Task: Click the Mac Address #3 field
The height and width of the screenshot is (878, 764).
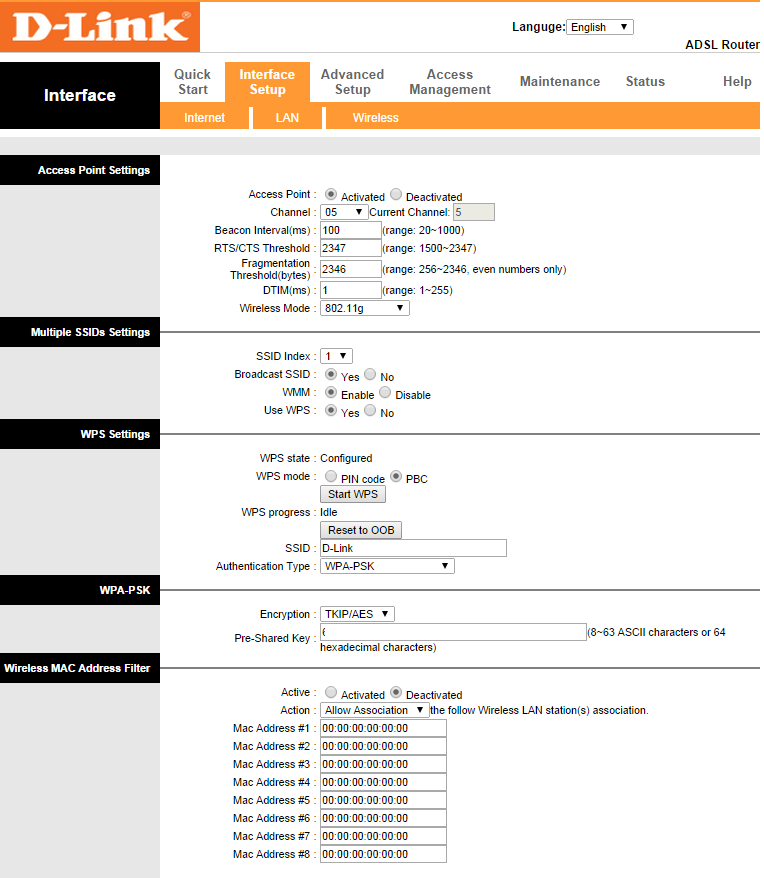Action: point(383,764)
